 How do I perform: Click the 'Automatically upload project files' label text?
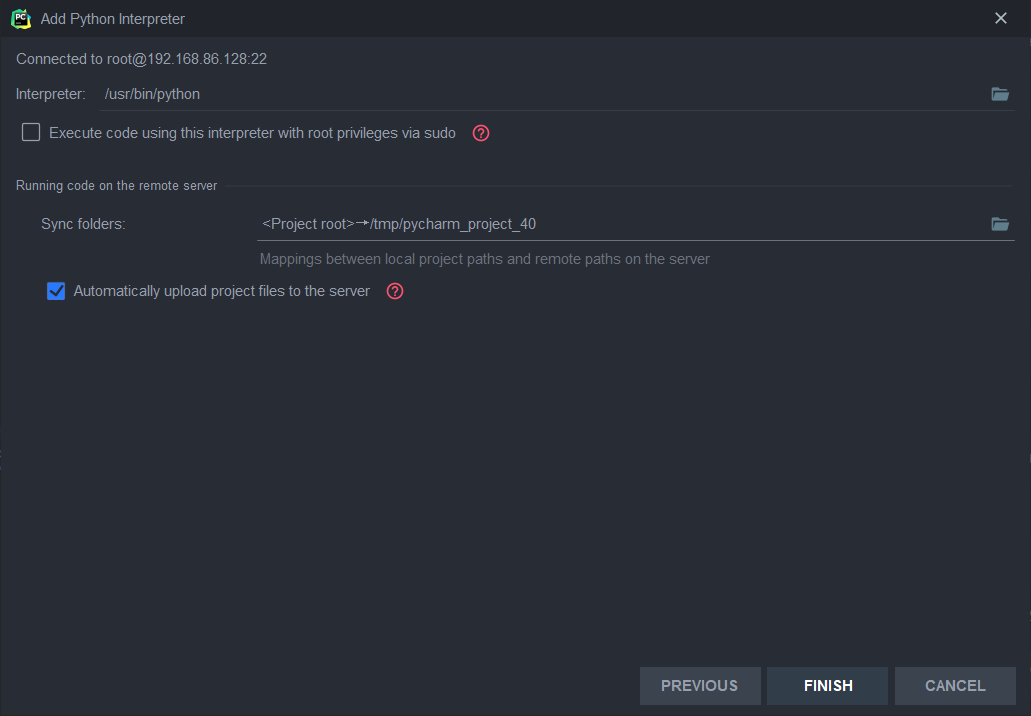[221, 292]
